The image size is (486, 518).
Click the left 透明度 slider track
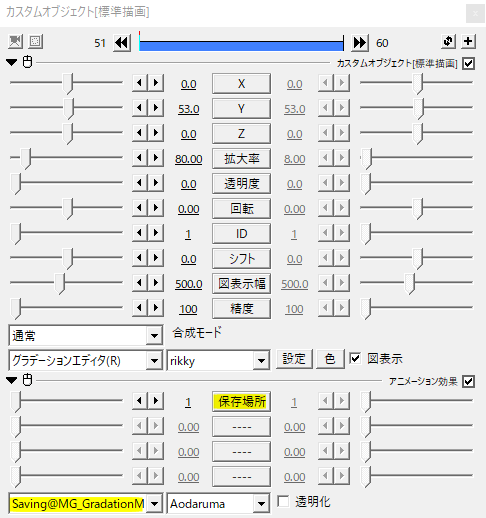pos(67,182)
